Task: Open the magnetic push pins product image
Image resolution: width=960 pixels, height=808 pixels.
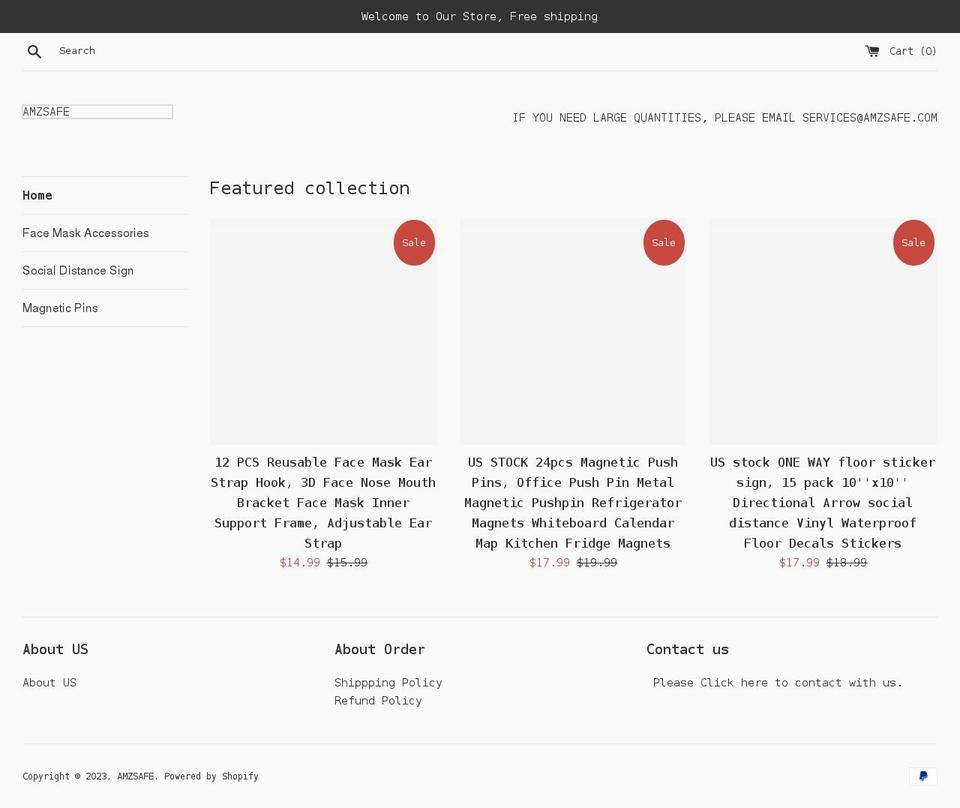Action: point(573,331)
